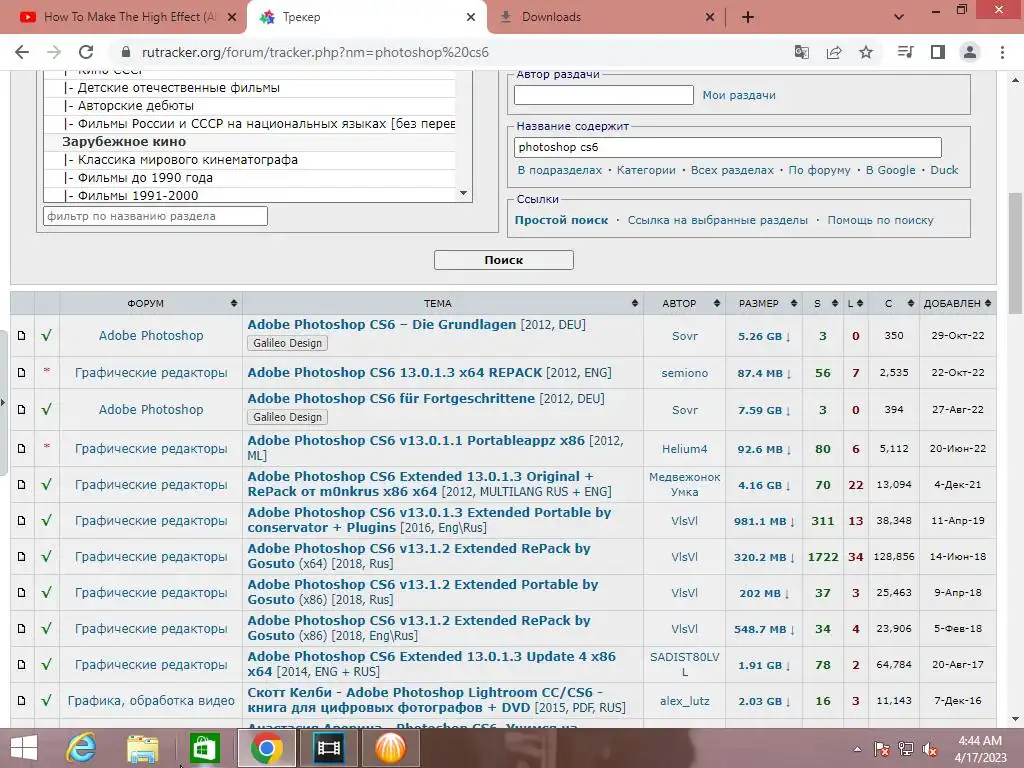
Task: Click the network tray icon
Action: pyautogui.click(x=906, y=749)
